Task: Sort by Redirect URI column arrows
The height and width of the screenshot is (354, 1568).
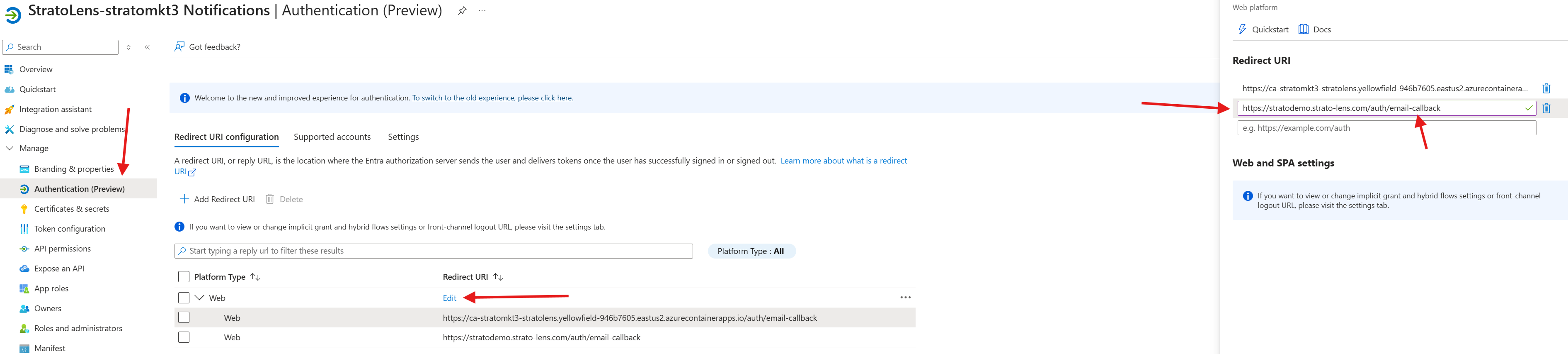Action: point(498,277)
